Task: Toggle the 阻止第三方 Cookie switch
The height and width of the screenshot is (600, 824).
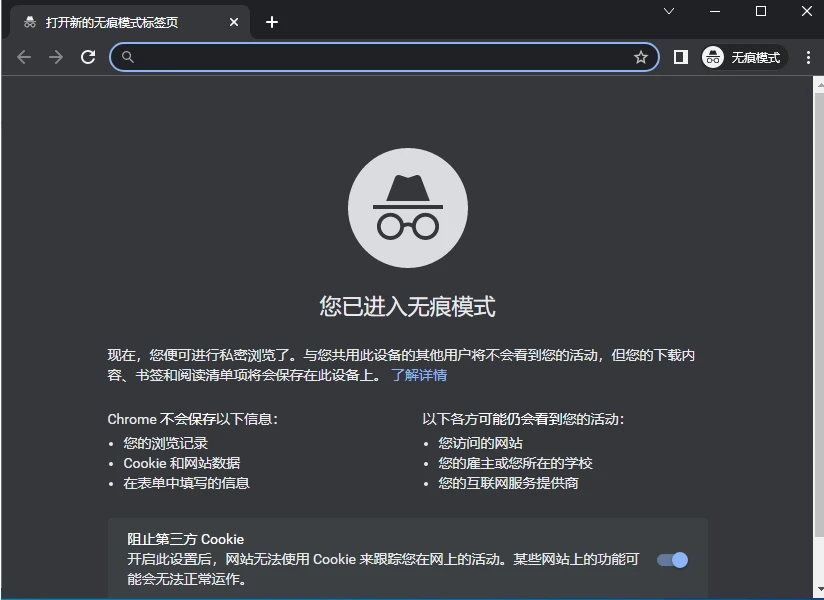Action: pos(672,560)
